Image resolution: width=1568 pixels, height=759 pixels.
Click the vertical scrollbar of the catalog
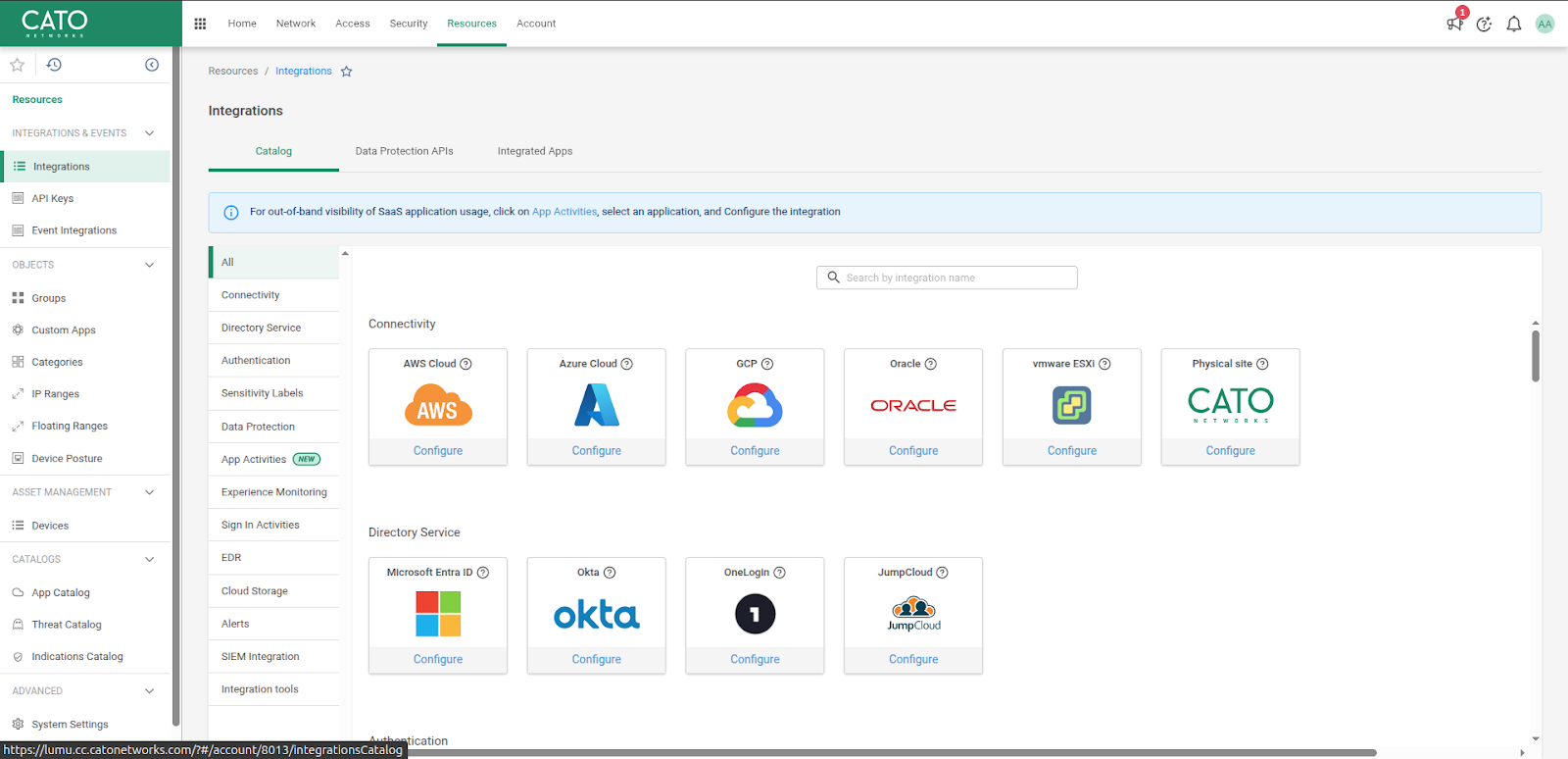tap(1535, 355)
